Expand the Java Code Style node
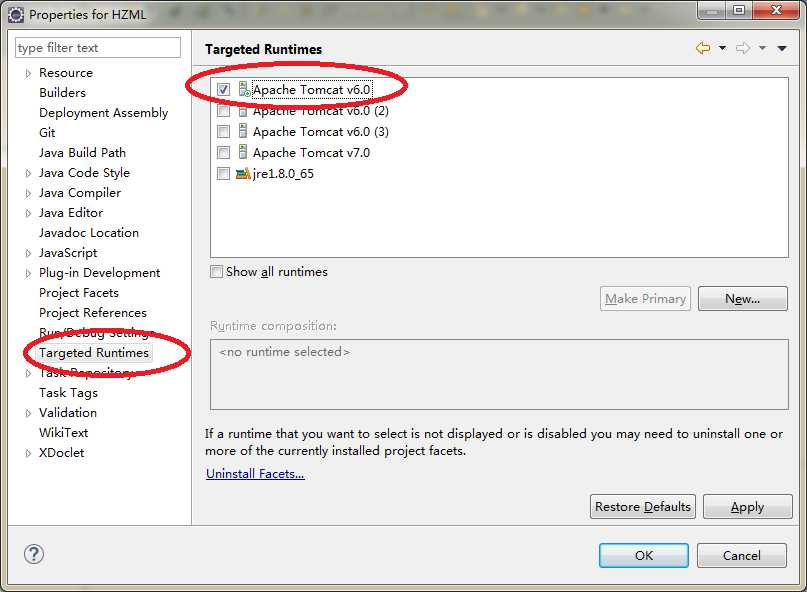The width and height of the screenshot is (807, 592). pos(28,173)
